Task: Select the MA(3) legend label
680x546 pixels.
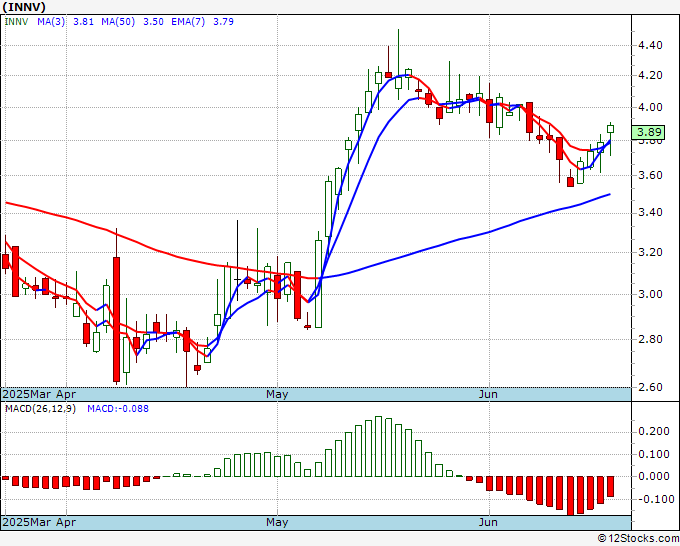Action: point(51,22)
